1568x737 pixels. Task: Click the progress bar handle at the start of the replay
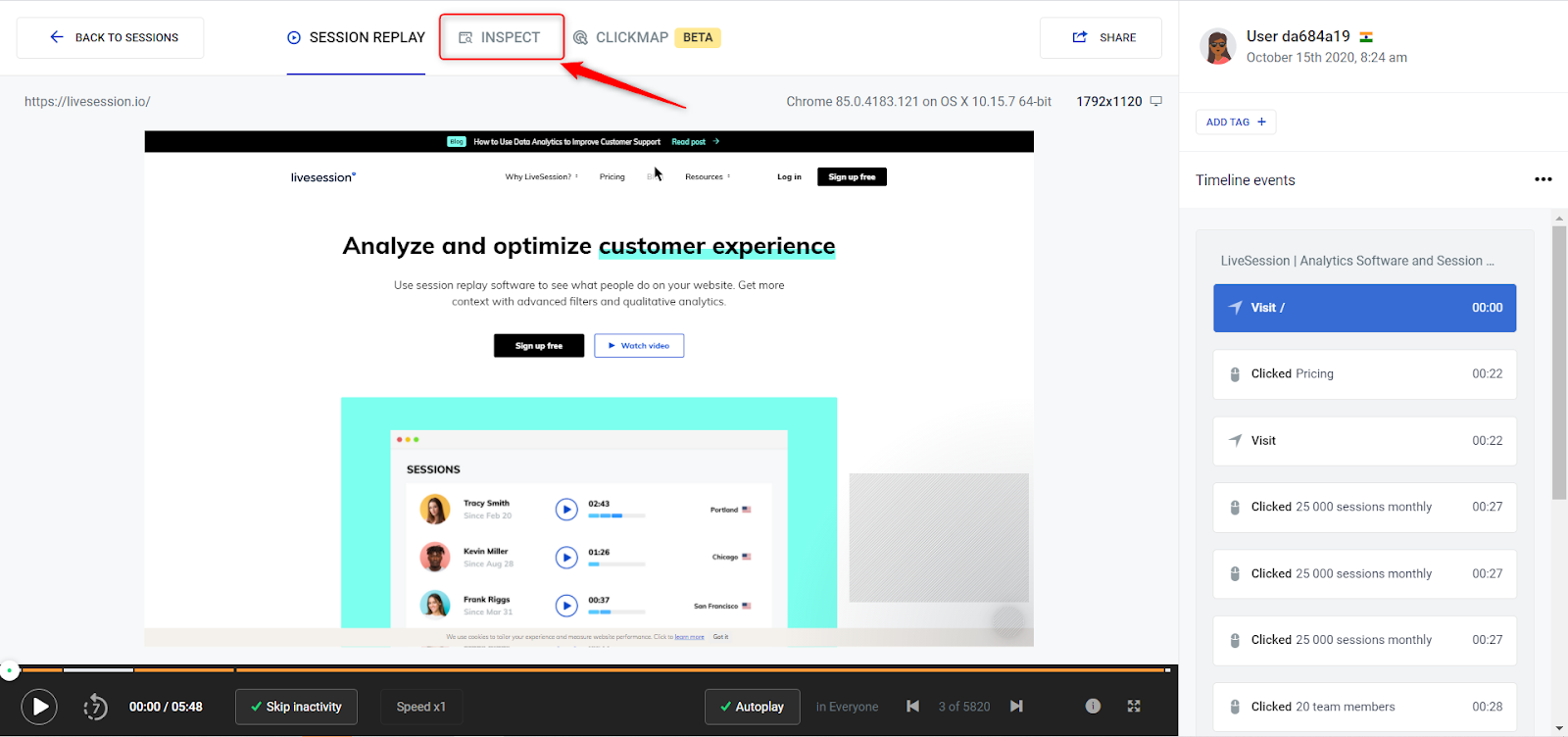point(9,670)
